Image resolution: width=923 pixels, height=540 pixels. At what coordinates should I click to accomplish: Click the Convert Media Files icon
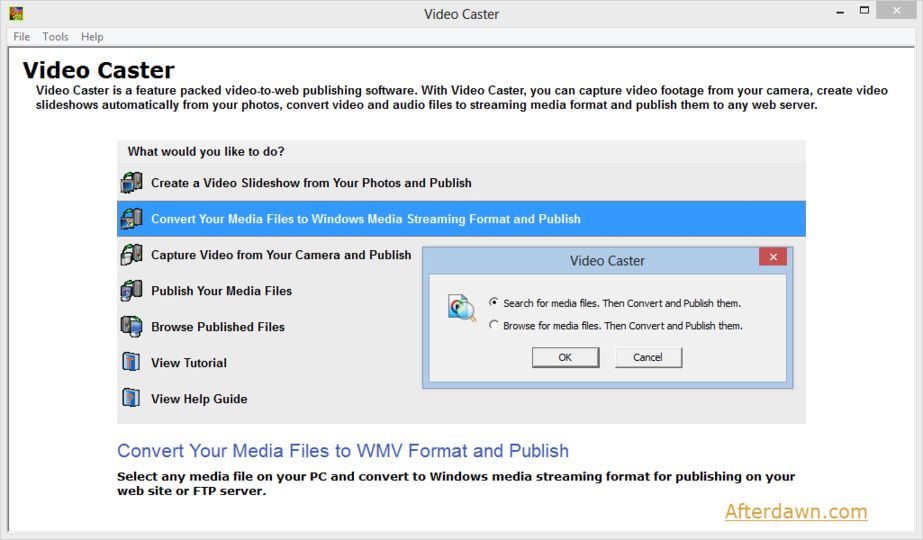tap(131, 219)
